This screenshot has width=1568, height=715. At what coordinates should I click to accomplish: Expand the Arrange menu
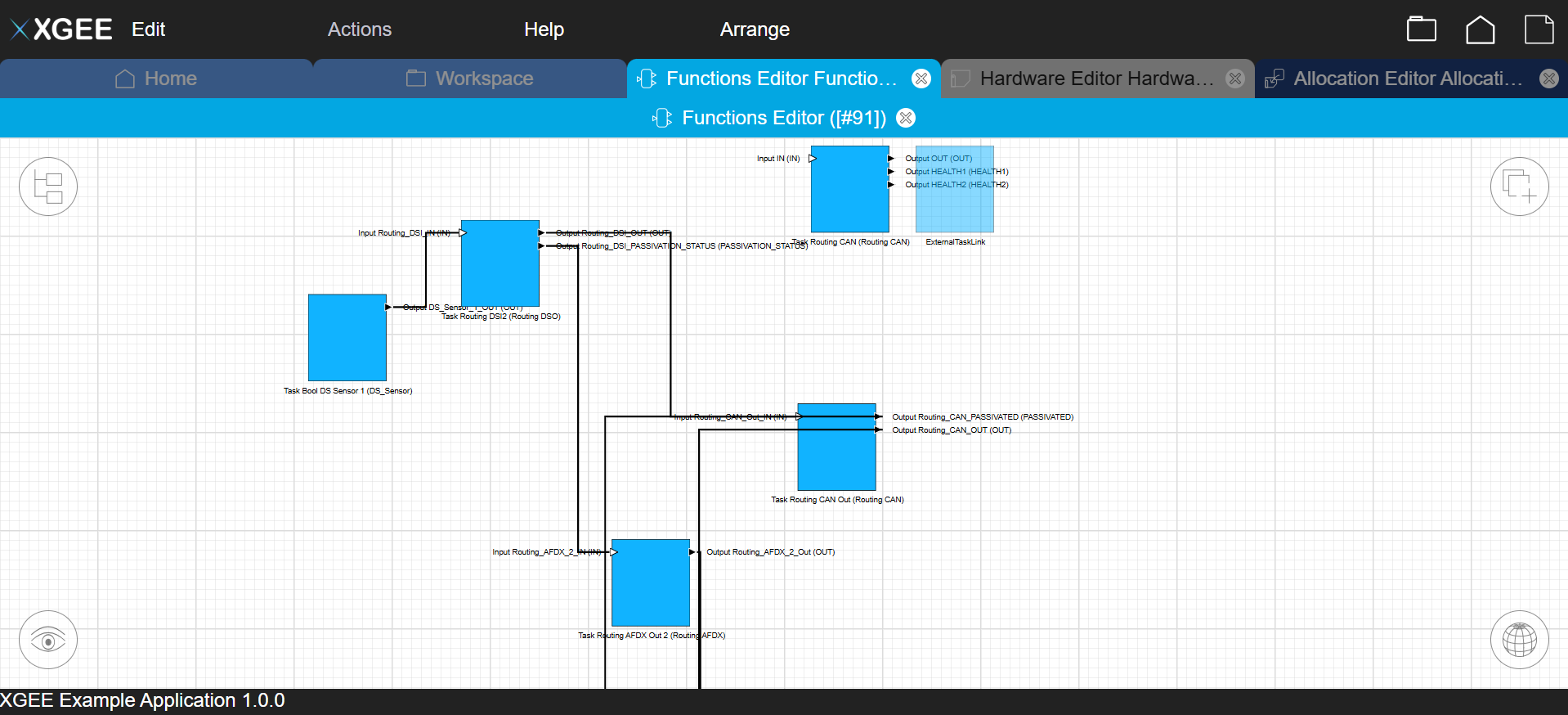tap(754, 29)
